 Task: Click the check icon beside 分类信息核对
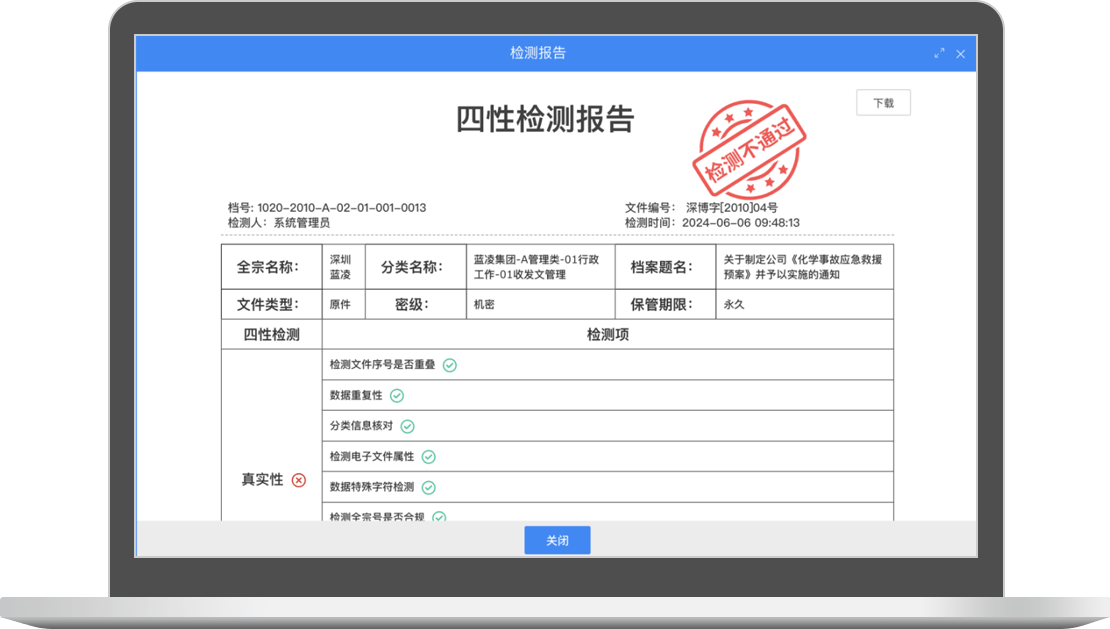tap(407, 426)
